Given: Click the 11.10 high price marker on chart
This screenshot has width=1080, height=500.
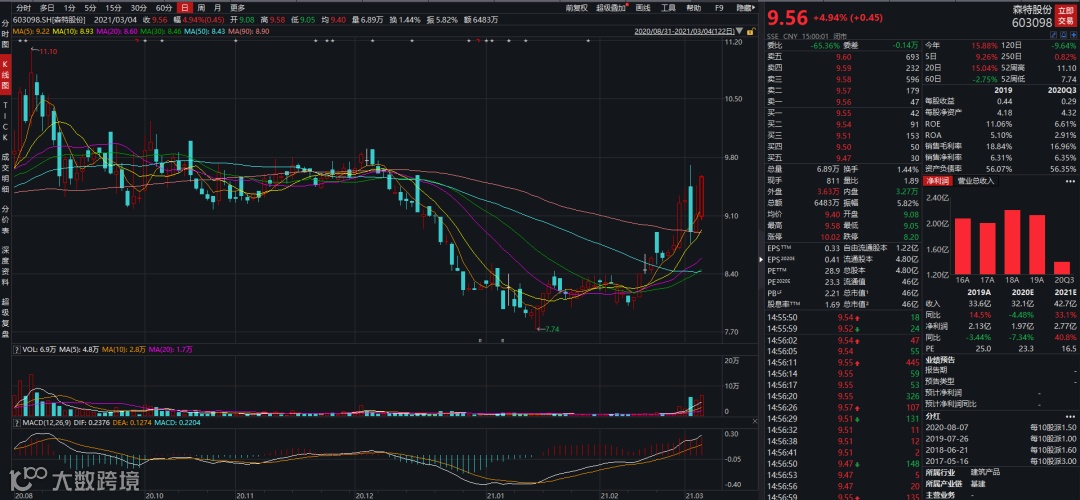Looking at the screenshot, I should (48, 52).
